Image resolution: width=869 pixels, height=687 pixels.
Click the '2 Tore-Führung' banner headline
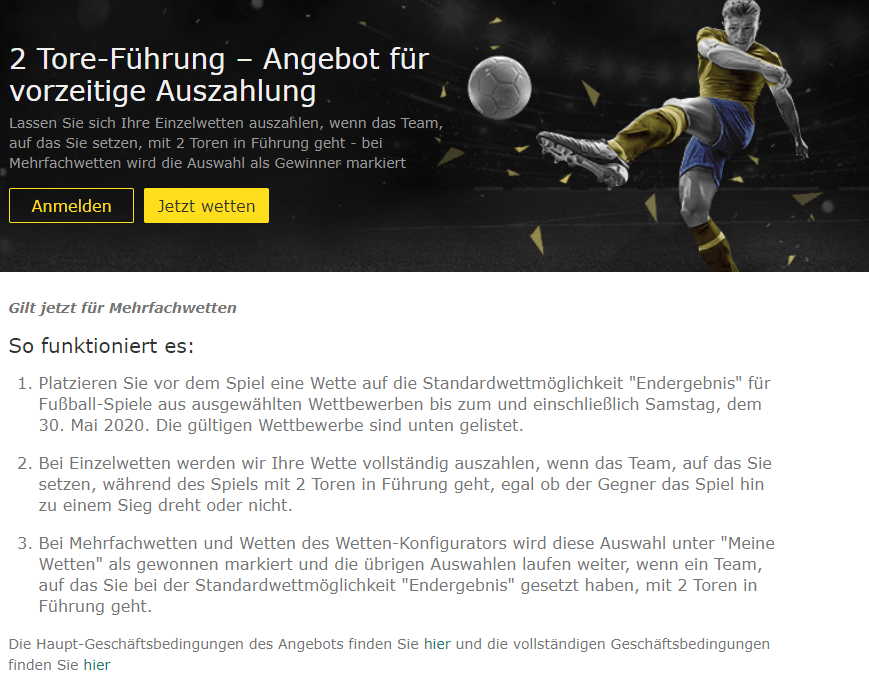point(219,75)
